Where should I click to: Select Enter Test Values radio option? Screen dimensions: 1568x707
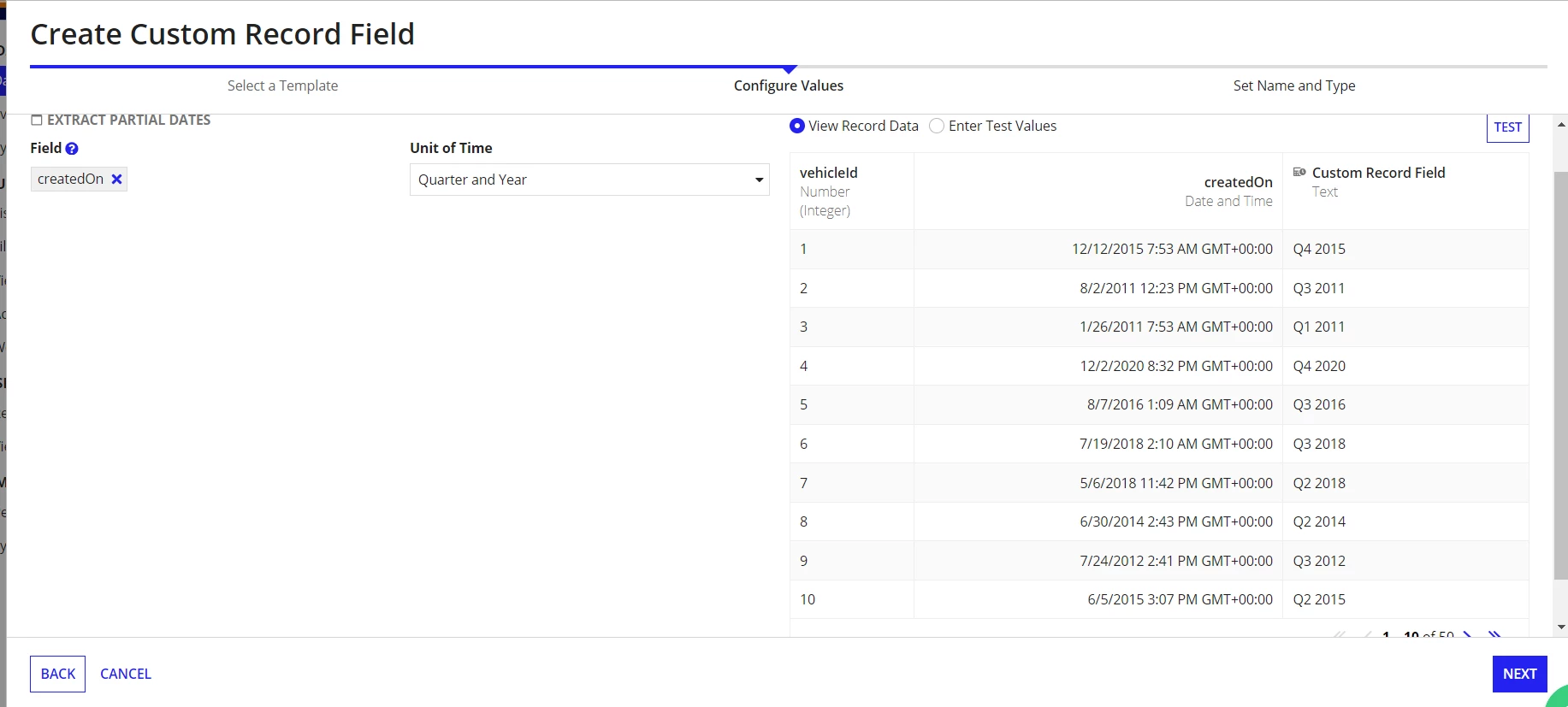937,126
